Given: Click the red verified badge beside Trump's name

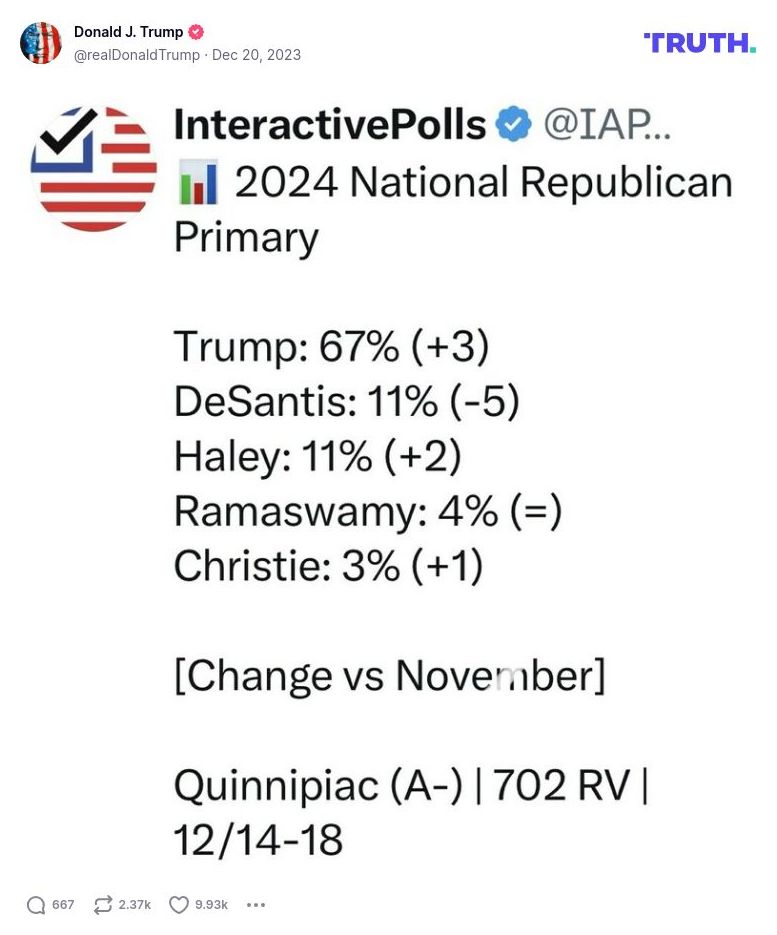Looking at the screenshot, I should [x=197, y=32].
